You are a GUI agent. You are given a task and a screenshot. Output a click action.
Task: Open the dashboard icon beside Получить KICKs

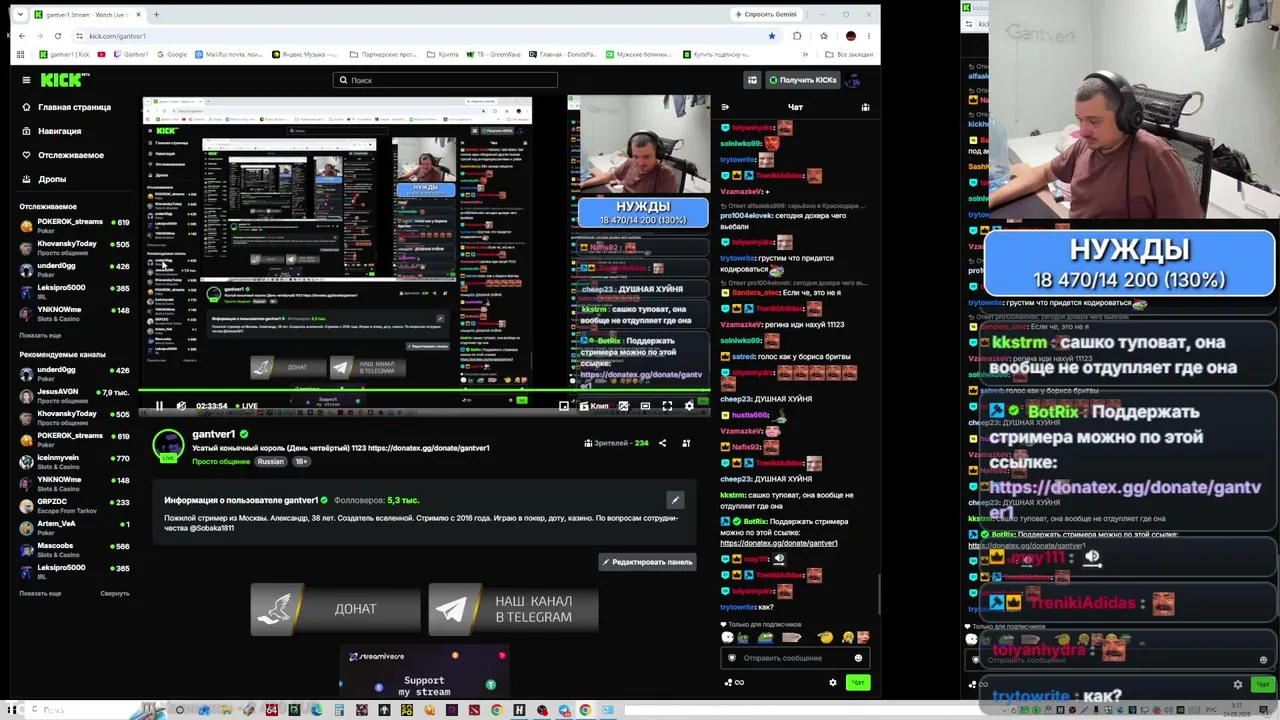752,80
